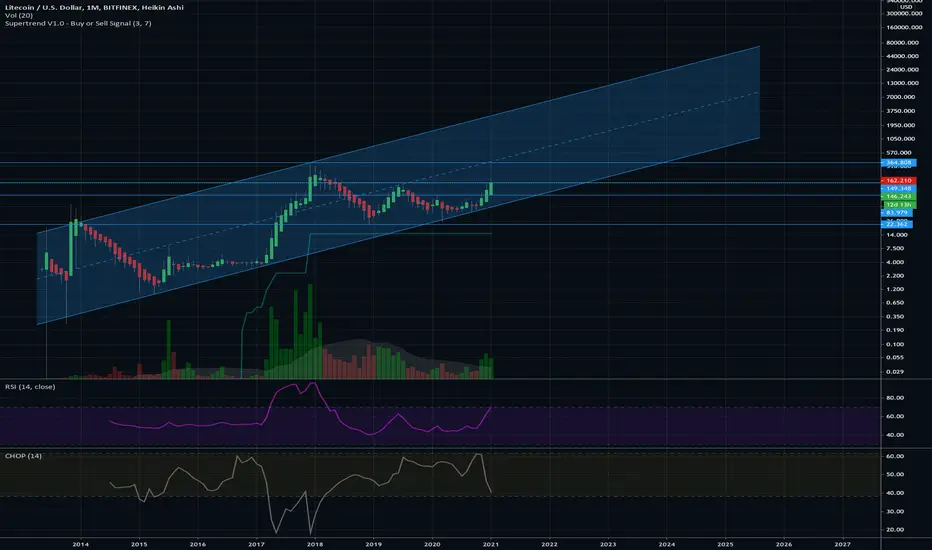The height and width of the screenshot is (550, 932).
Task: Click the 2020 label on time axis
Action: click(x=432, y=544)
